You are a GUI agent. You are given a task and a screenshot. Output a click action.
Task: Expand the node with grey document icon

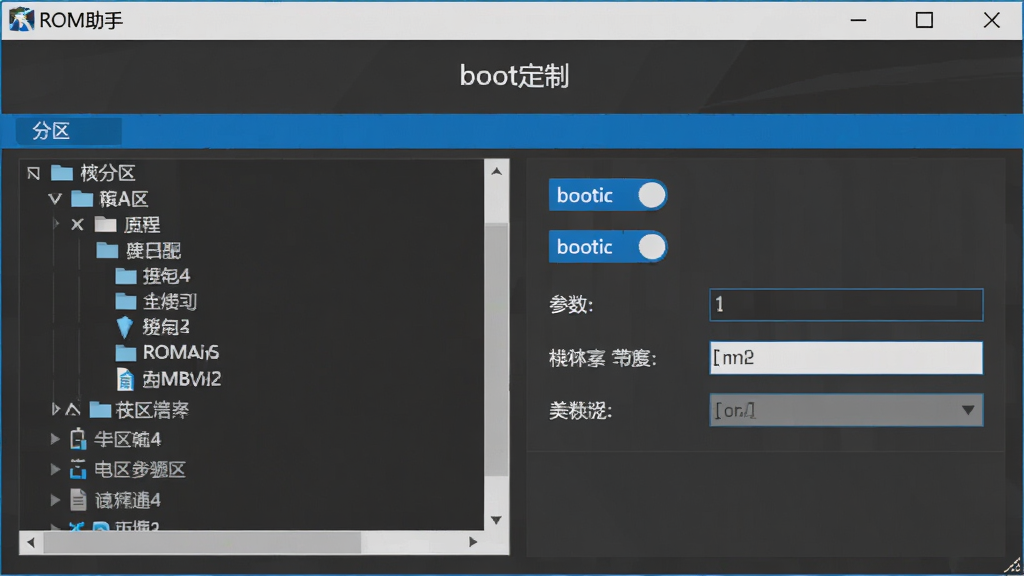coord(56,500)
